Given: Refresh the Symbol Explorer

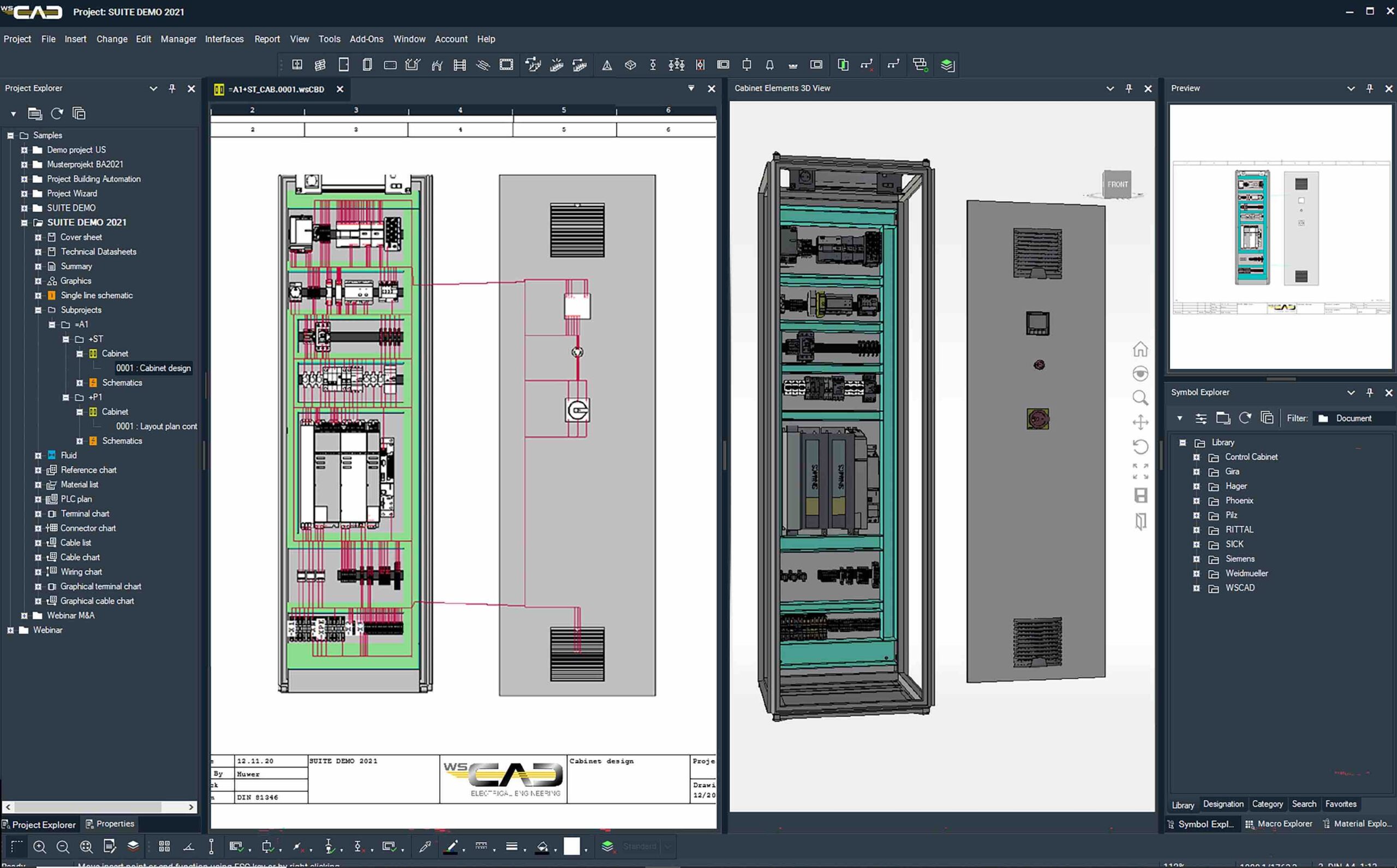Looking at the screenshot, I should coord(1245,418).
